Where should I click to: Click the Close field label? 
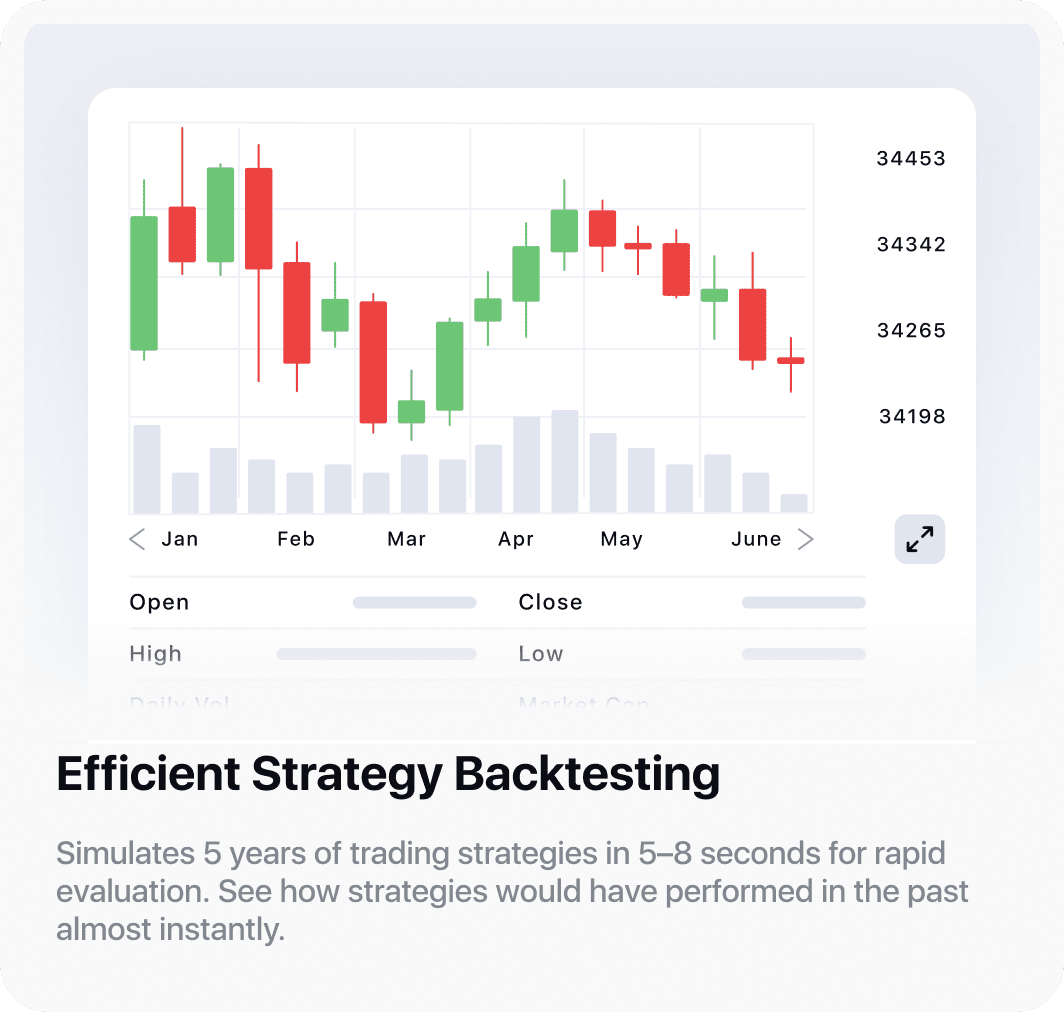550,602
